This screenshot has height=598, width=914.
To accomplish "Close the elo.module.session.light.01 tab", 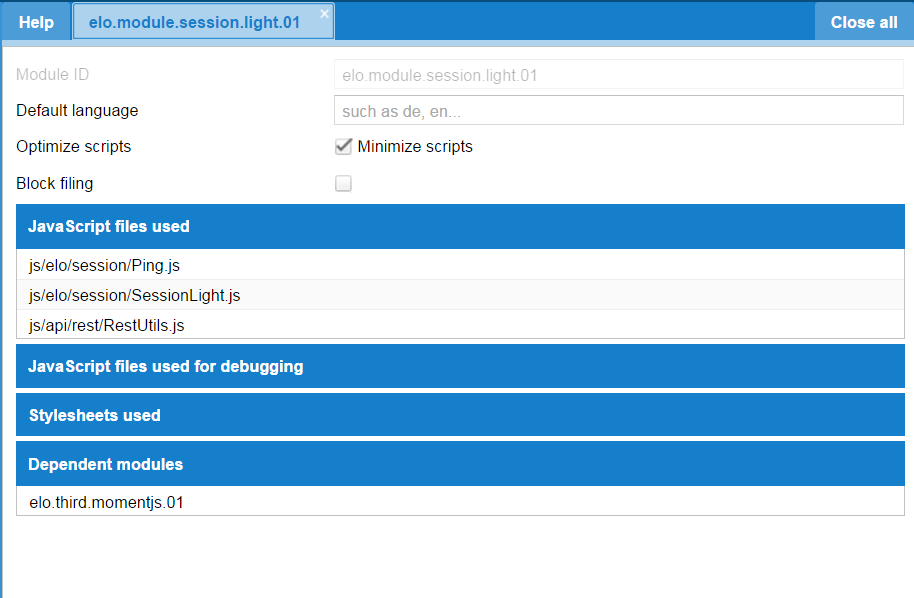I will 322,13.
